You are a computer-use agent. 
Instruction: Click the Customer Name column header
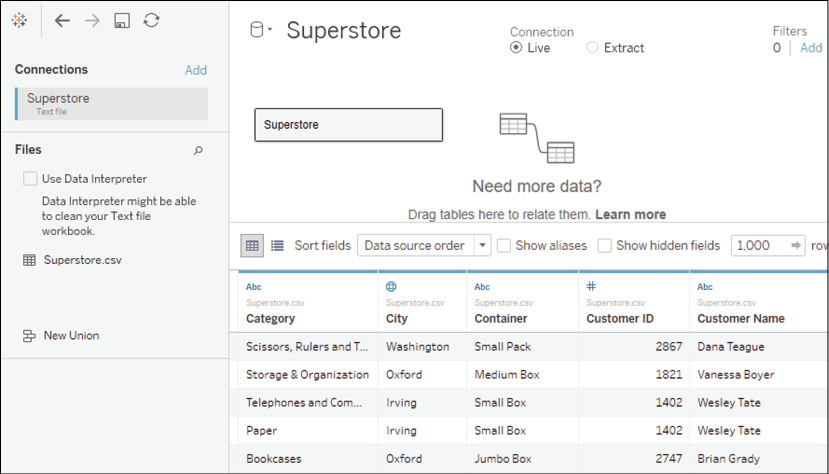click(741, 319)
